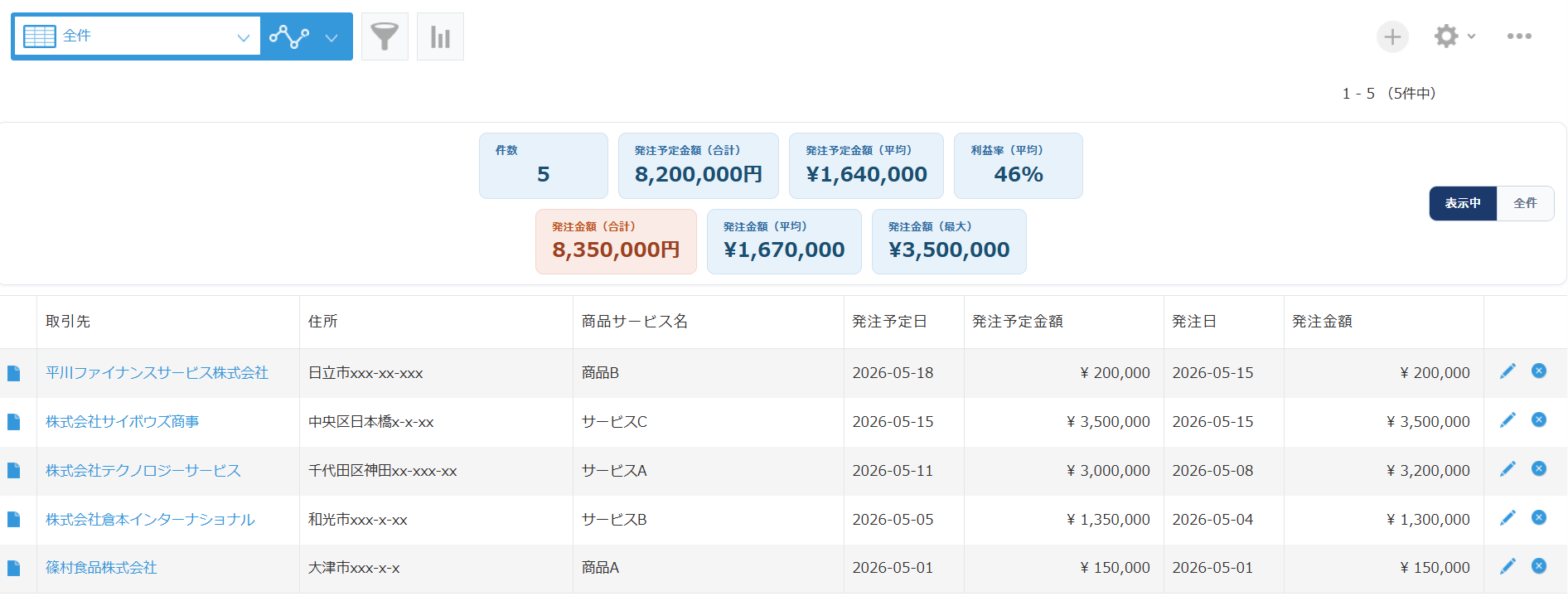Expand the 全件 view dropdown

tap(243, 37)
